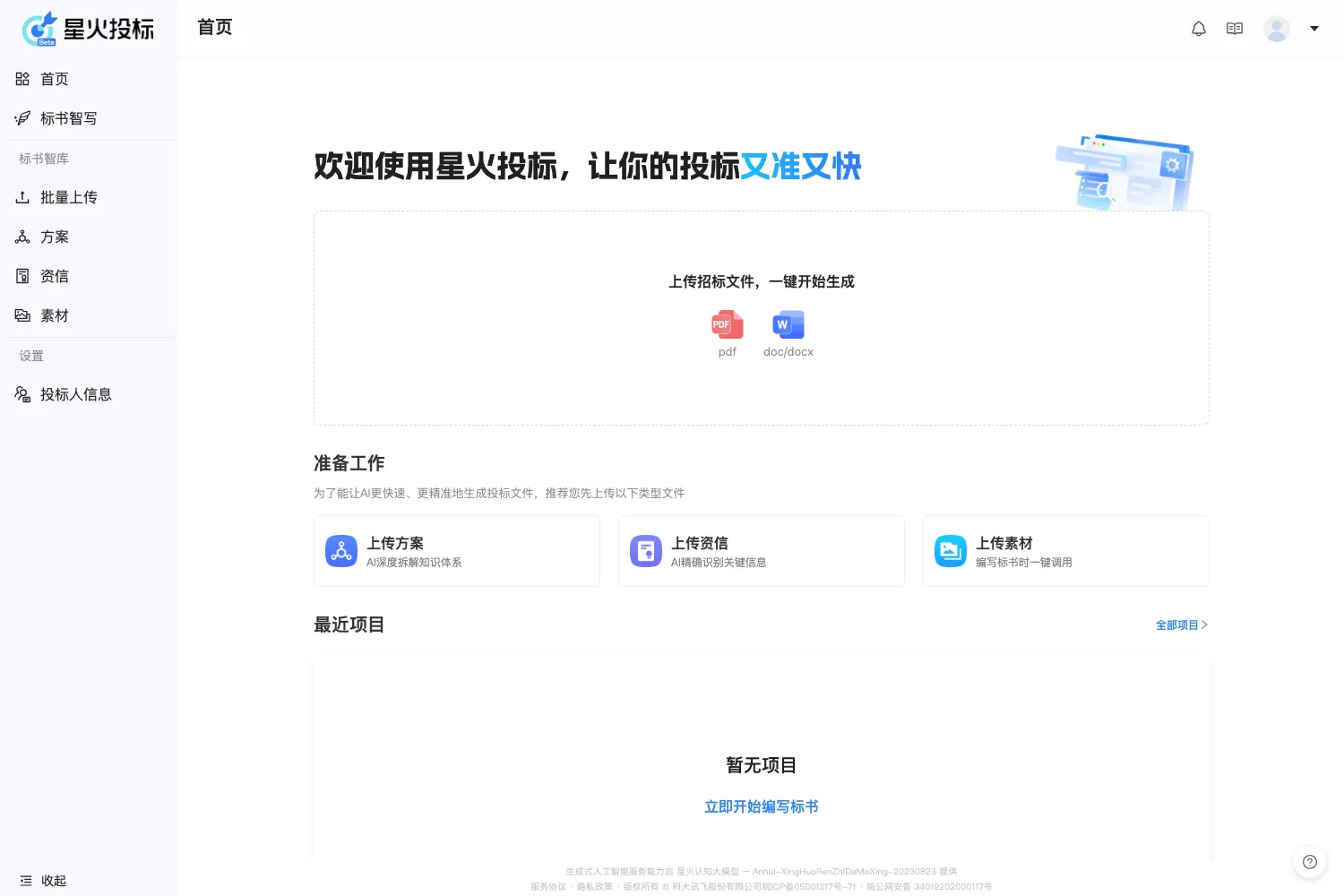
Task: Open 批量上传 in the sidebar
Action: click(x=90, y=197)
